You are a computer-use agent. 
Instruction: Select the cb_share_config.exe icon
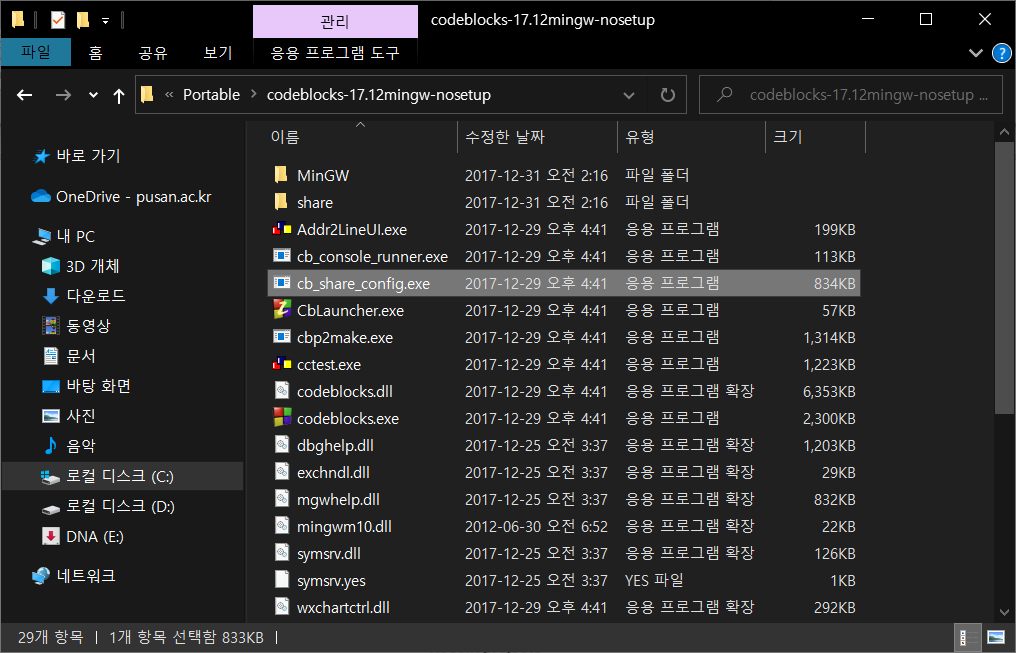[x=281, y=283]
